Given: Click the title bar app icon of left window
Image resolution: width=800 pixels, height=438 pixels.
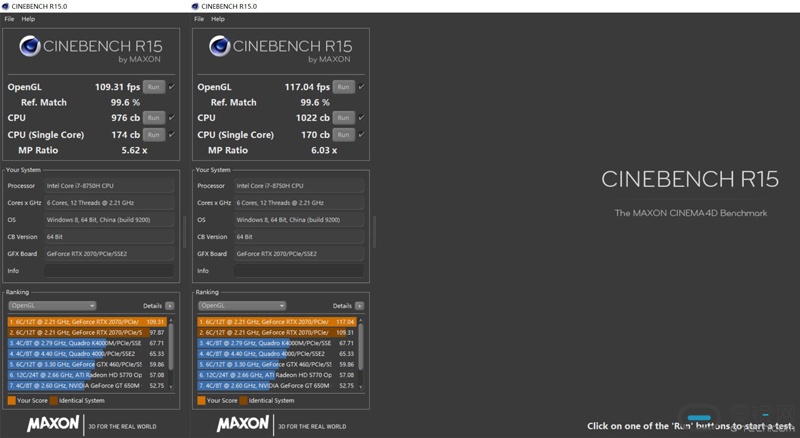Looking at the screenshot, I should pyautogui.click(x=6, y=6).
